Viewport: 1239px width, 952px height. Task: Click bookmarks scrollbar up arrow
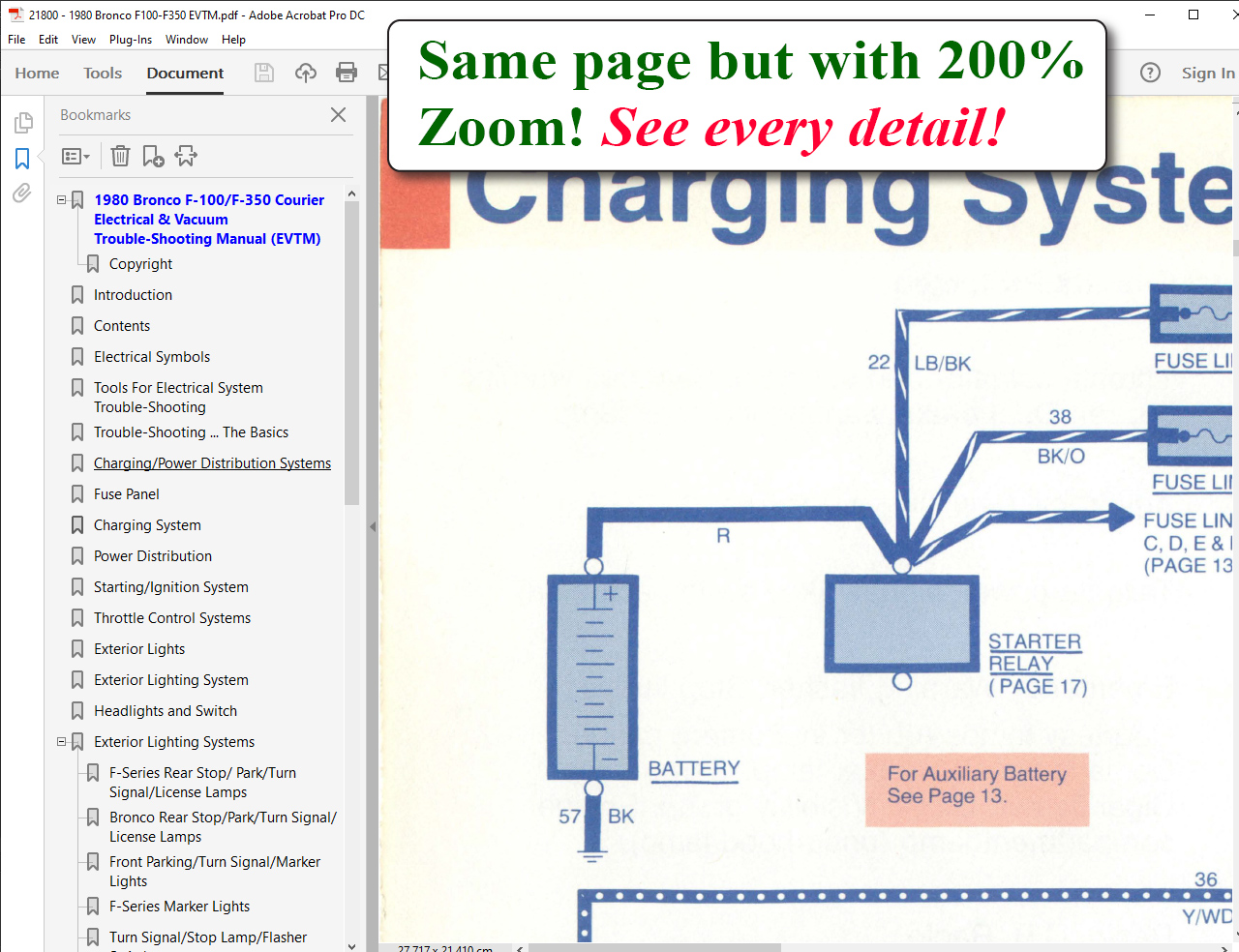[x=351, y=193]
